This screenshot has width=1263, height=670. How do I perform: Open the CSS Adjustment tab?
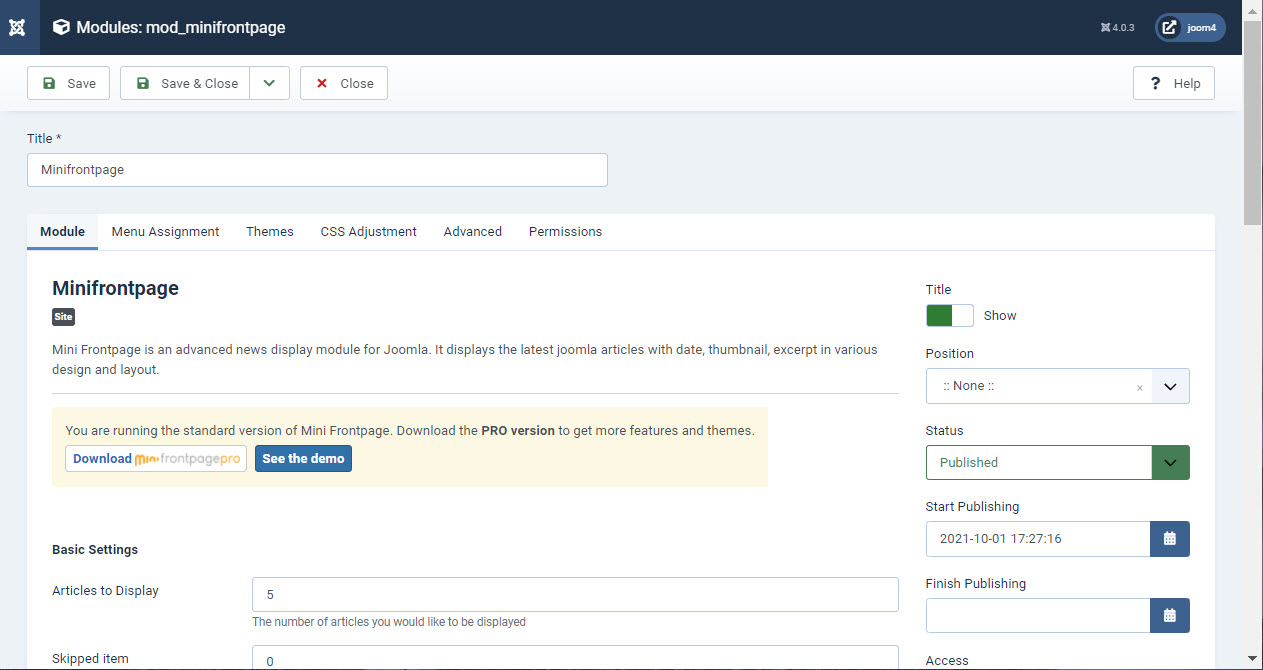pyautogui.click(x=368, y=231)
